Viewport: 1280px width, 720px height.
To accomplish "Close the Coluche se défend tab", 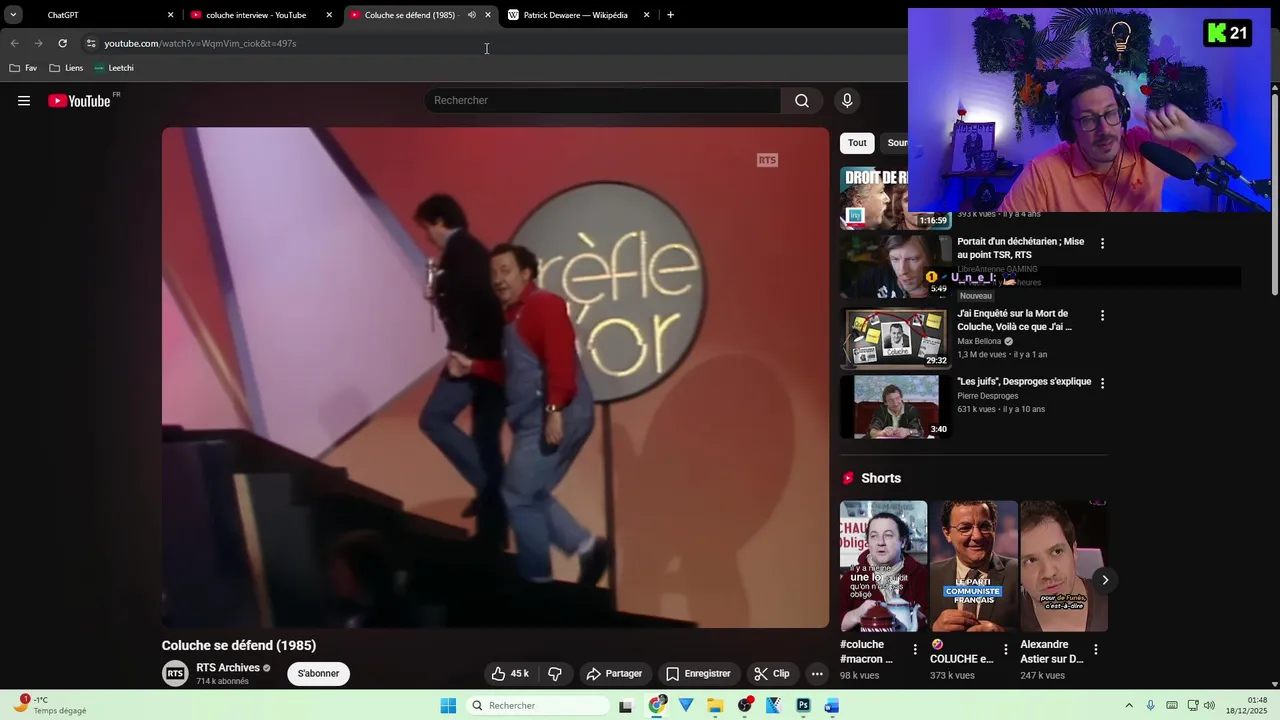I will click(488, 15).
